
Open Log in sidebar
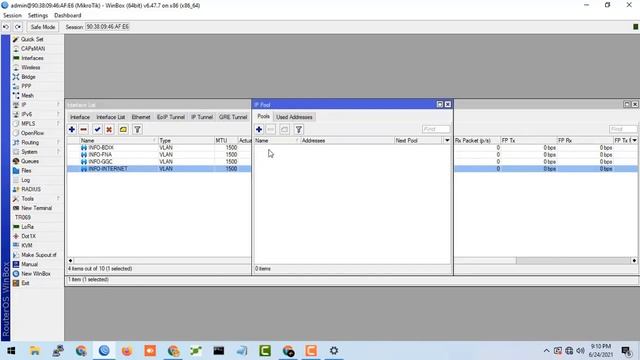[x=25, y=180]
